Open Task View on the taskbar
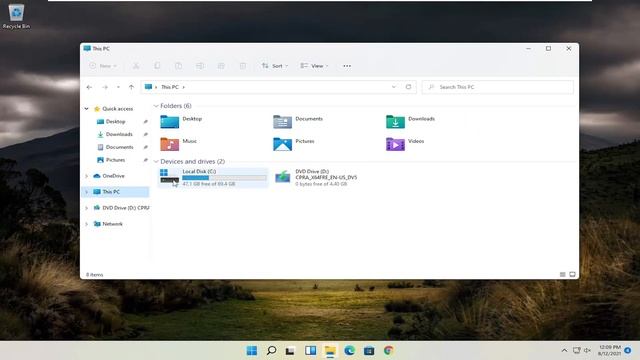 click(290, 351)
